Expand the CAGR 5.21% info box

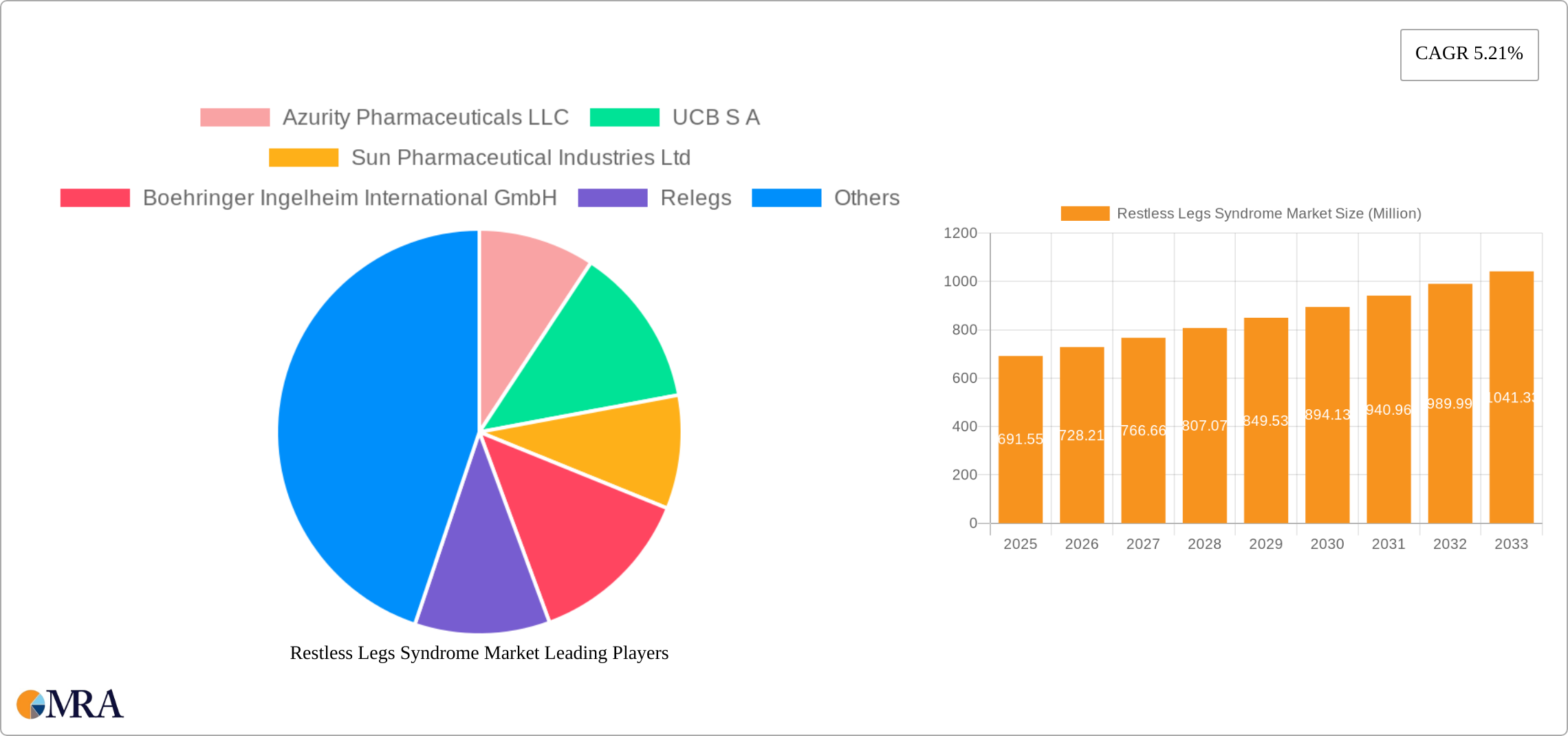(1469, 54)
